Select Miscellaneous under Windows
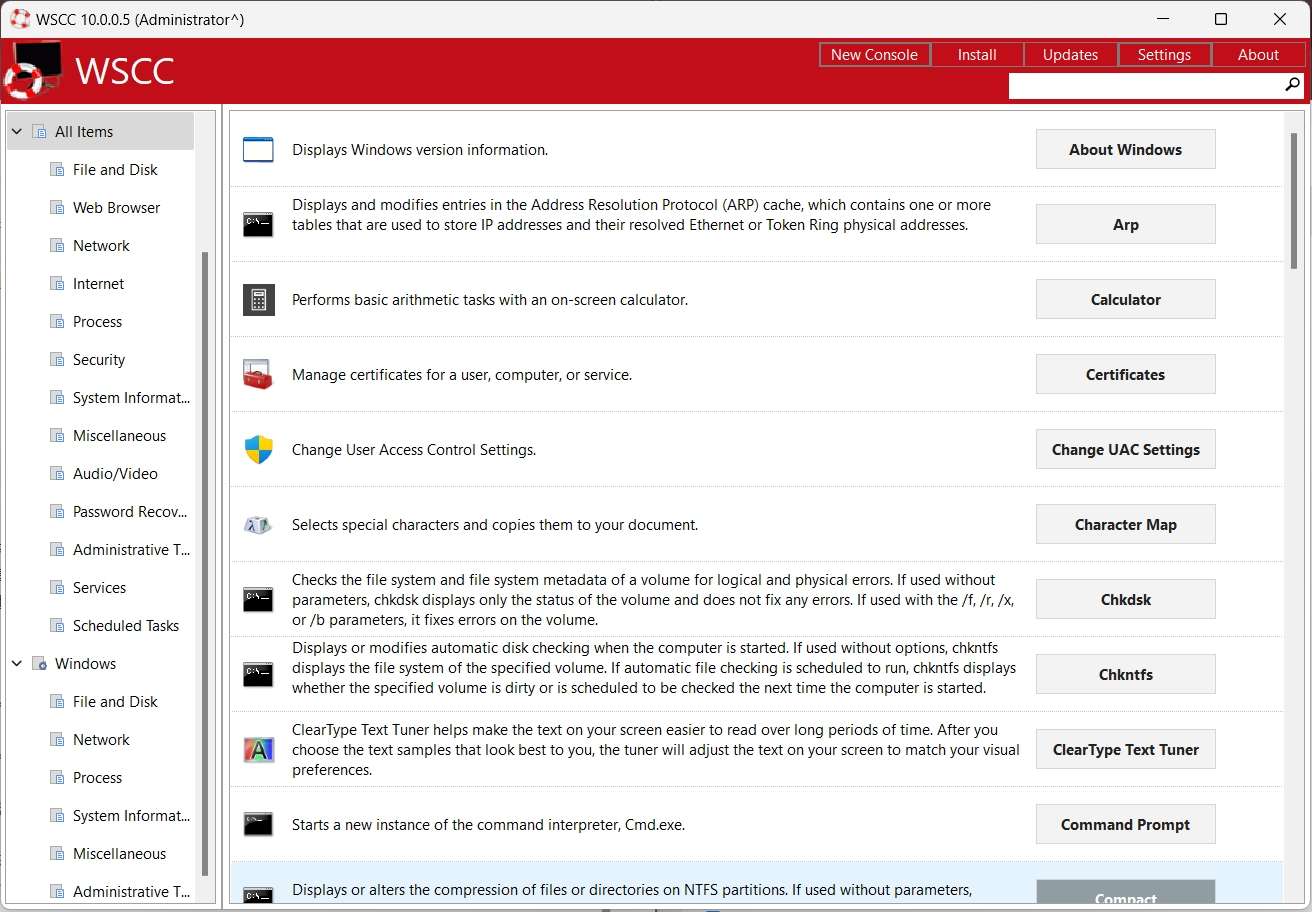Screen dimensions: 1312x912 pos(119,854)
